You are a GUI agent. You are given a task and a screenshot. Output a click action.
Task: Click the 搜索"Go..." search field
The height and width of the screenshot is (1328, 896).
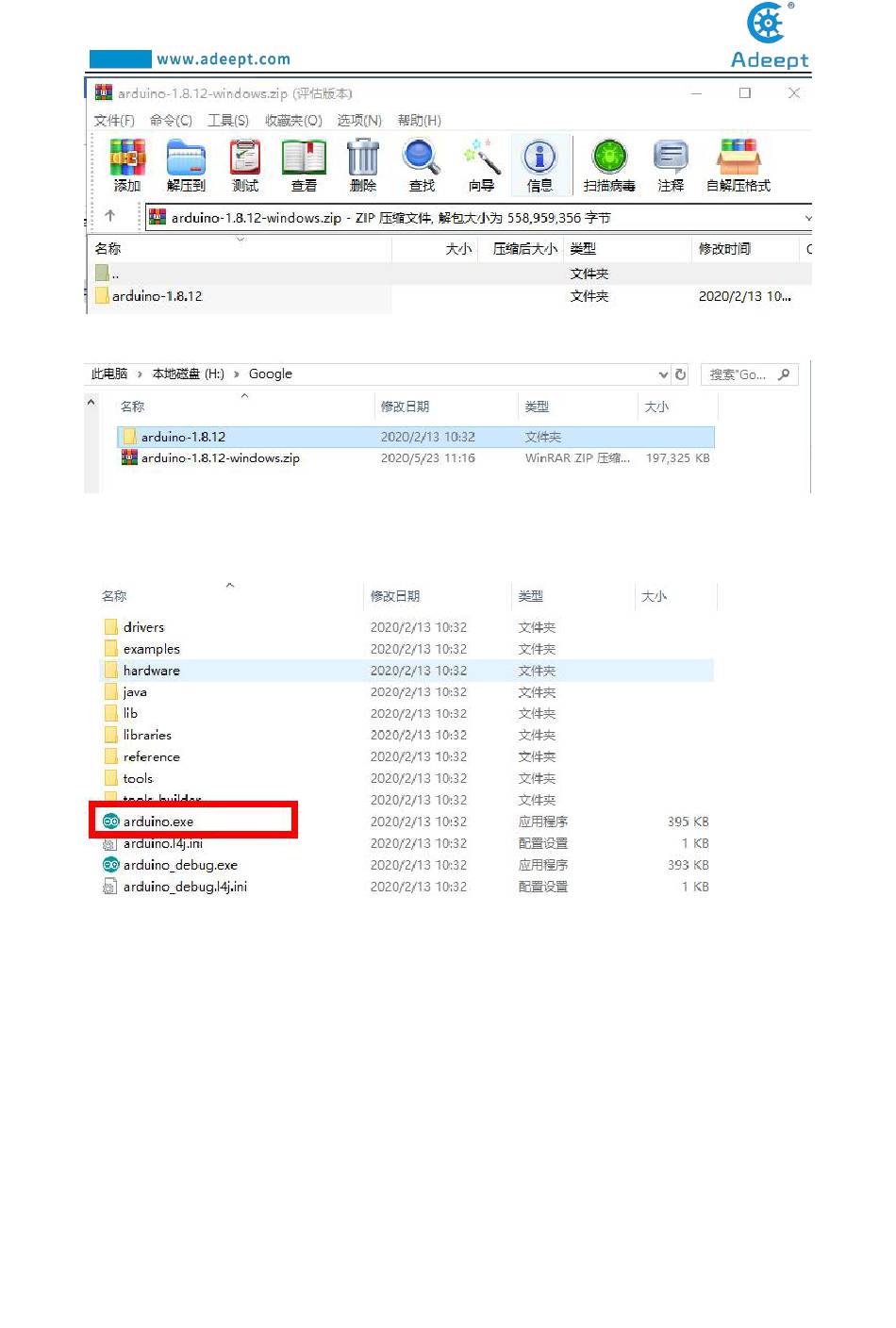[x=750, y=374]
